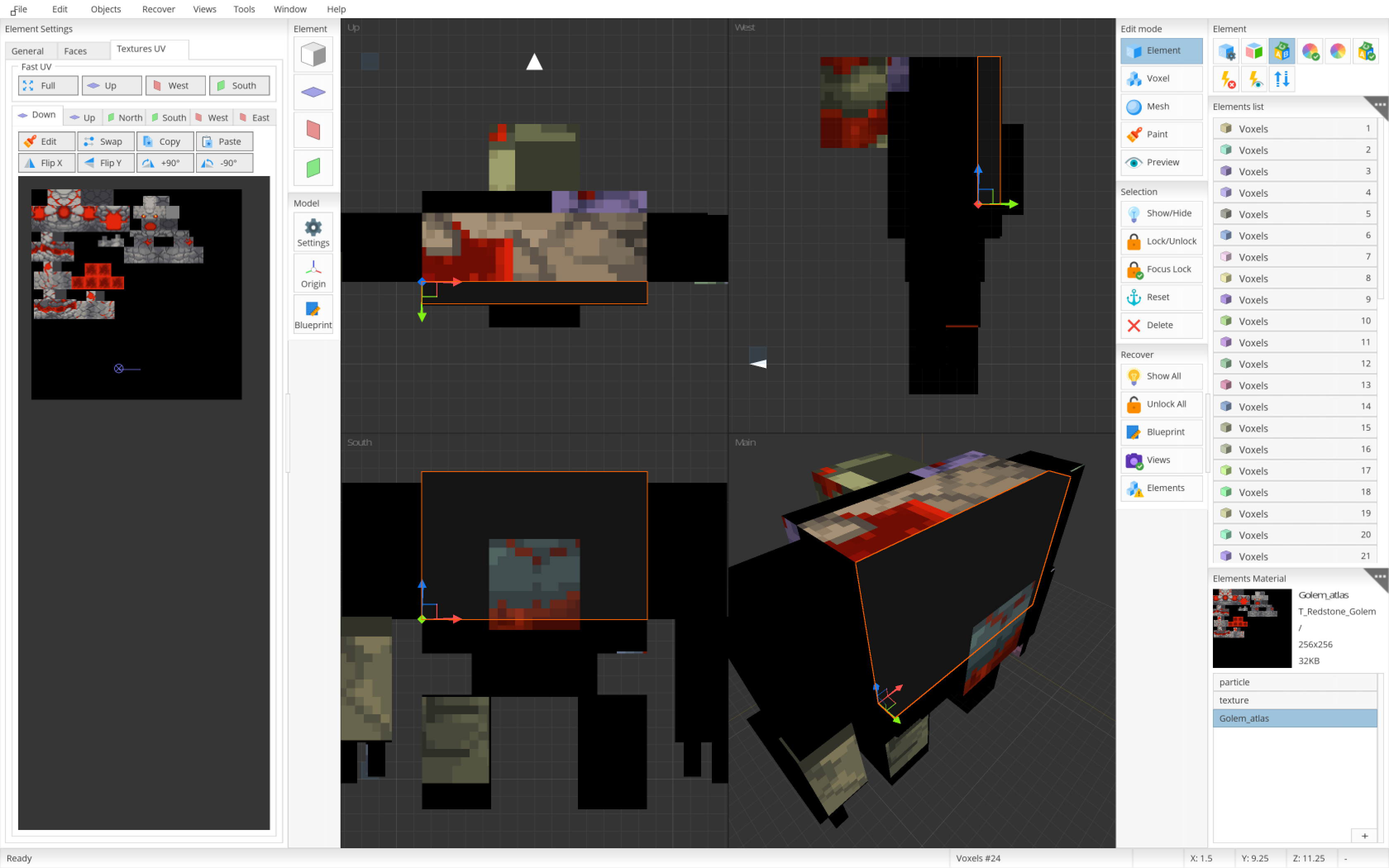The width and height of the screenshot is (1389, 868).
Task: Toggle Focus Lock on the selection
Action: (x=1161, y=269)
